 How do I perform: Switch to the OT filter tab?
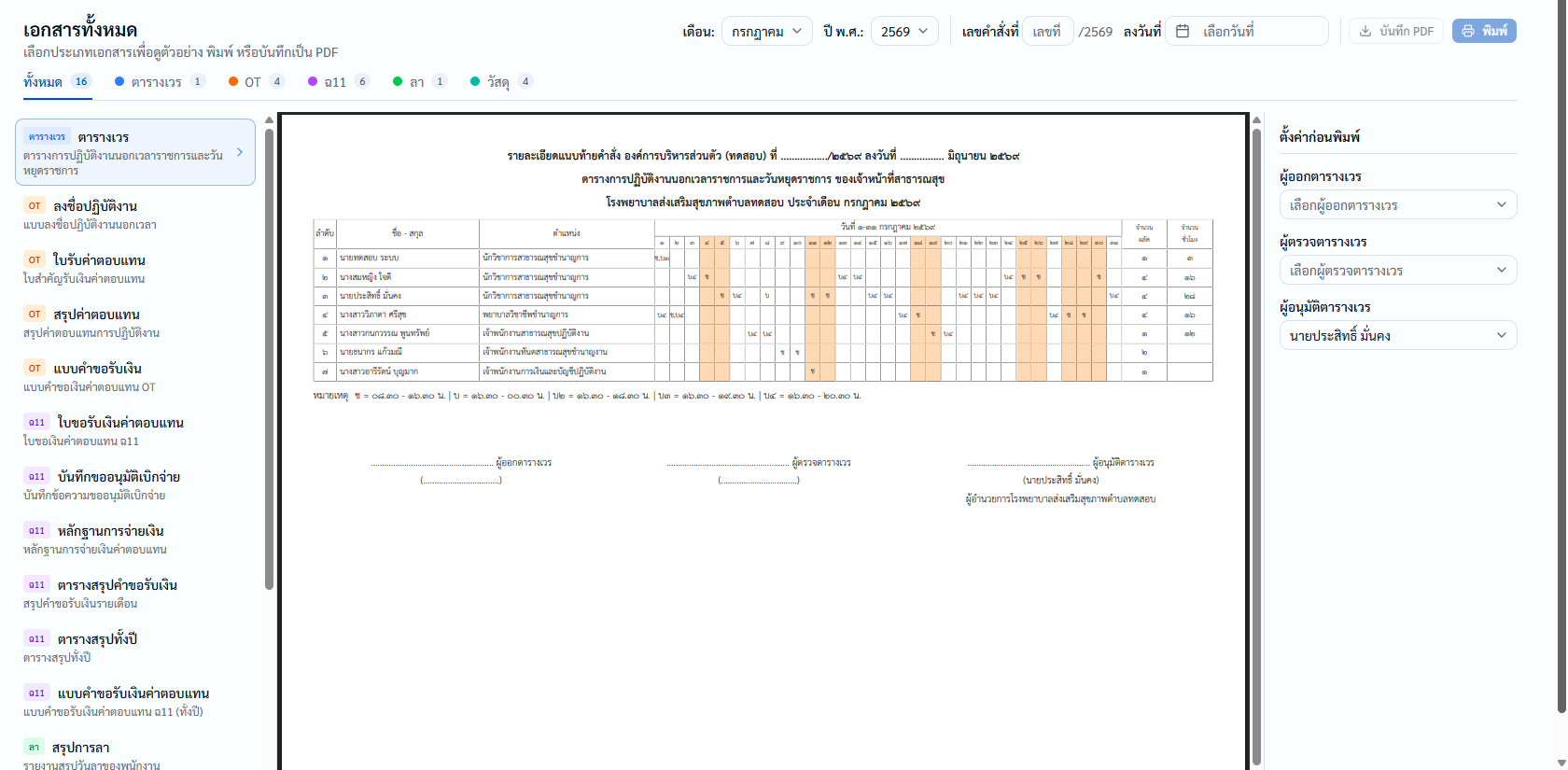pyautogui.click(x=257, y=81)
